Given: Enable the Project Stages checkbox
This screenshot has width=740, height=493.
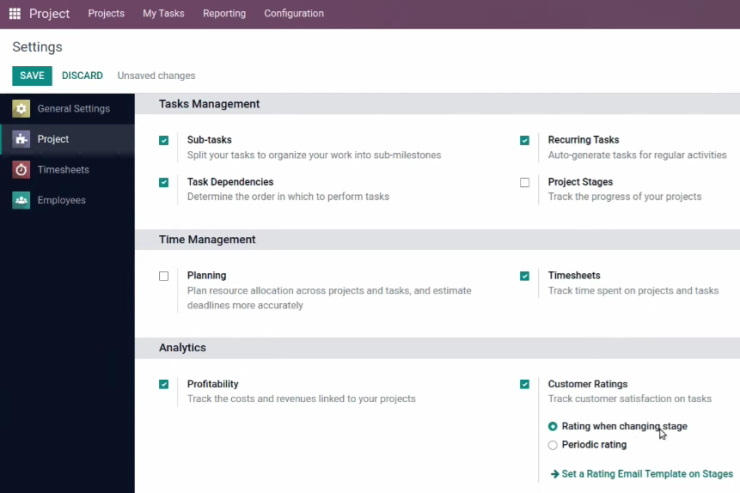Looking at the screenshot, I should tap(524, 182).
